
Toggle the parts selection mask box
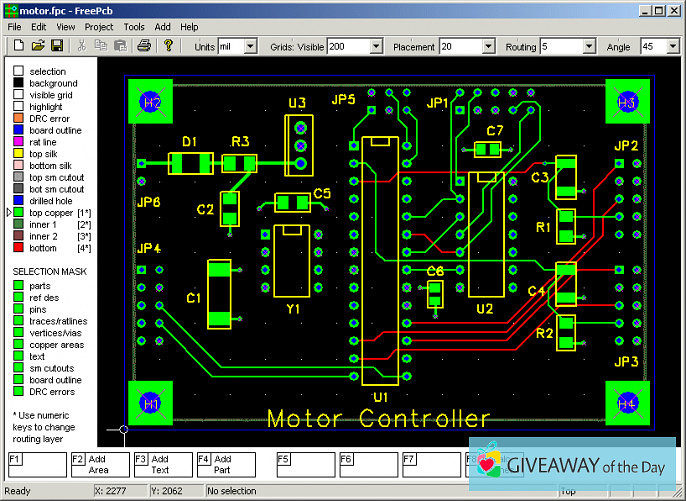tap(18, 287)
